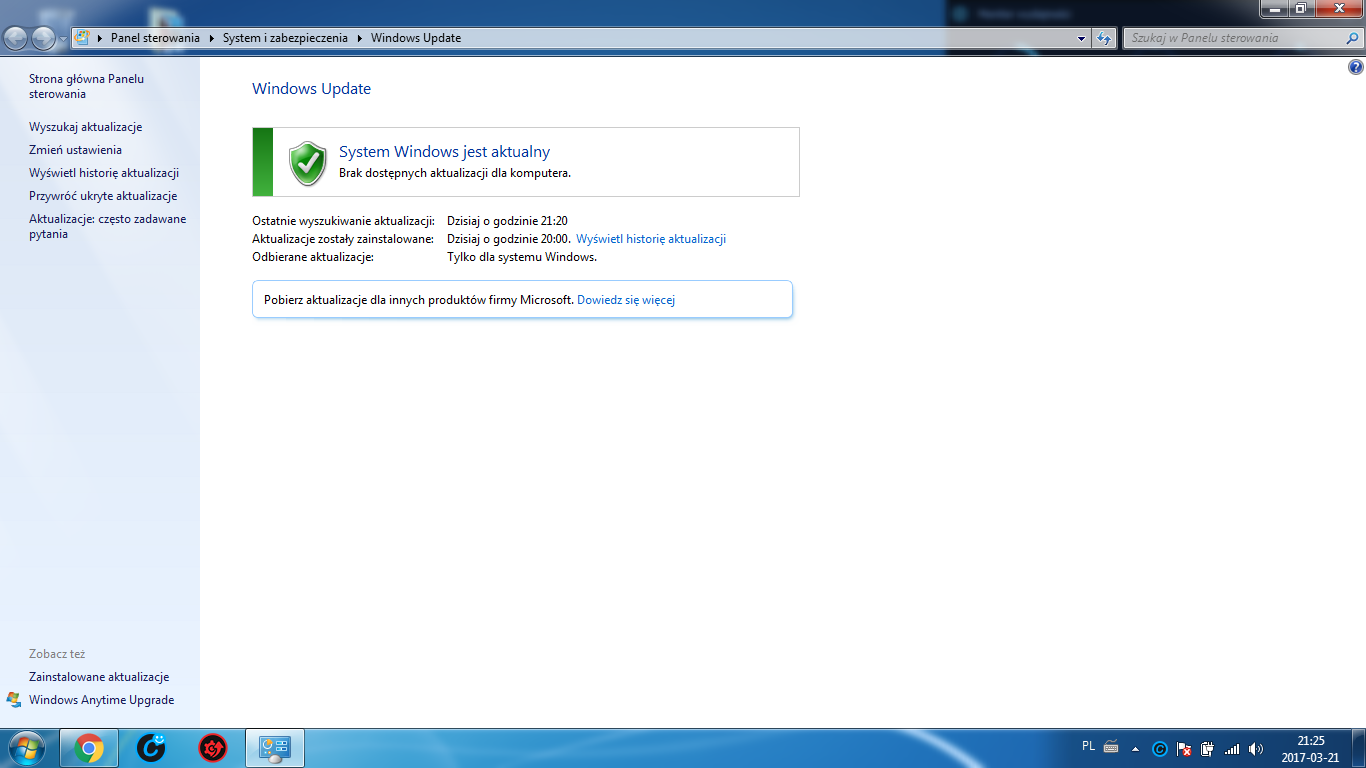
Task: Click Tylko dla systemu Windows text
Action: (522, 257)
